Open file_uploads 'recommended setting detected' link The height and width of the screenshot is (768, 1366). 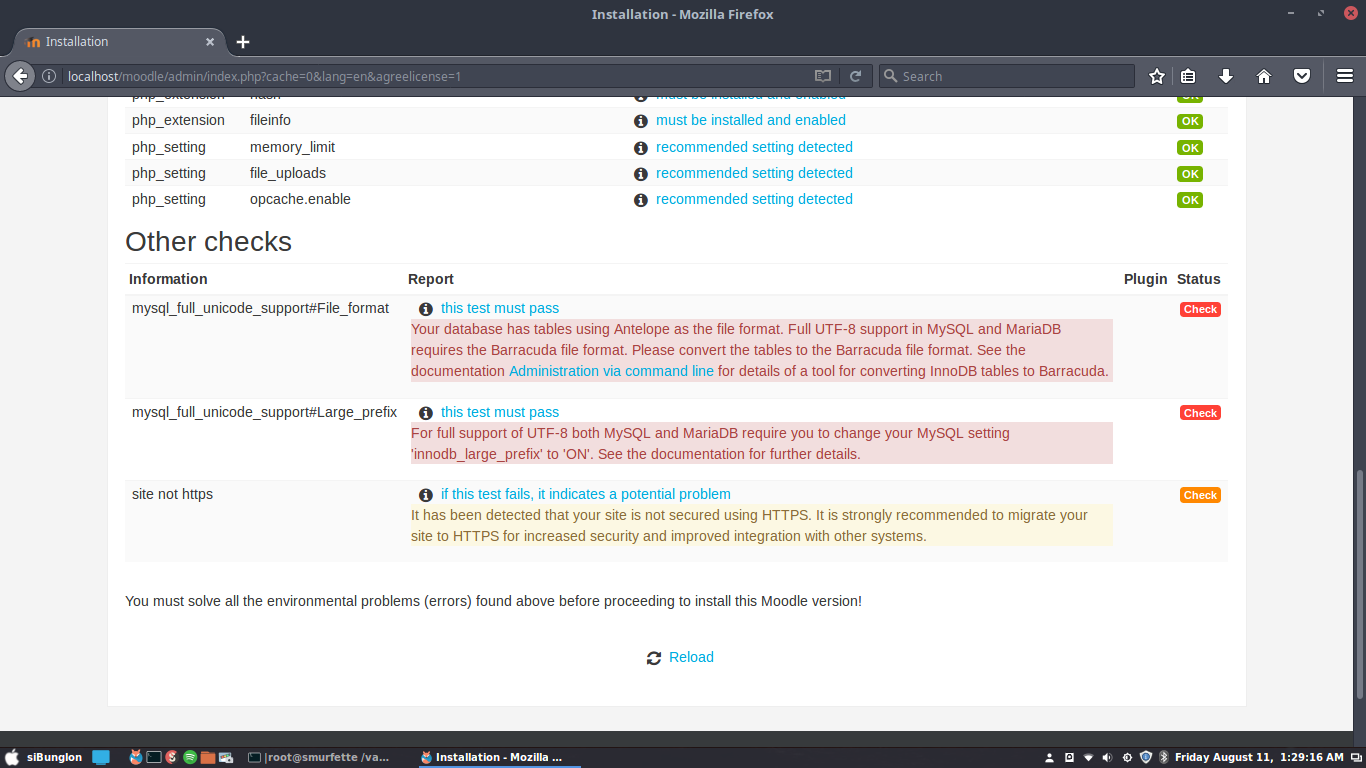754,173
